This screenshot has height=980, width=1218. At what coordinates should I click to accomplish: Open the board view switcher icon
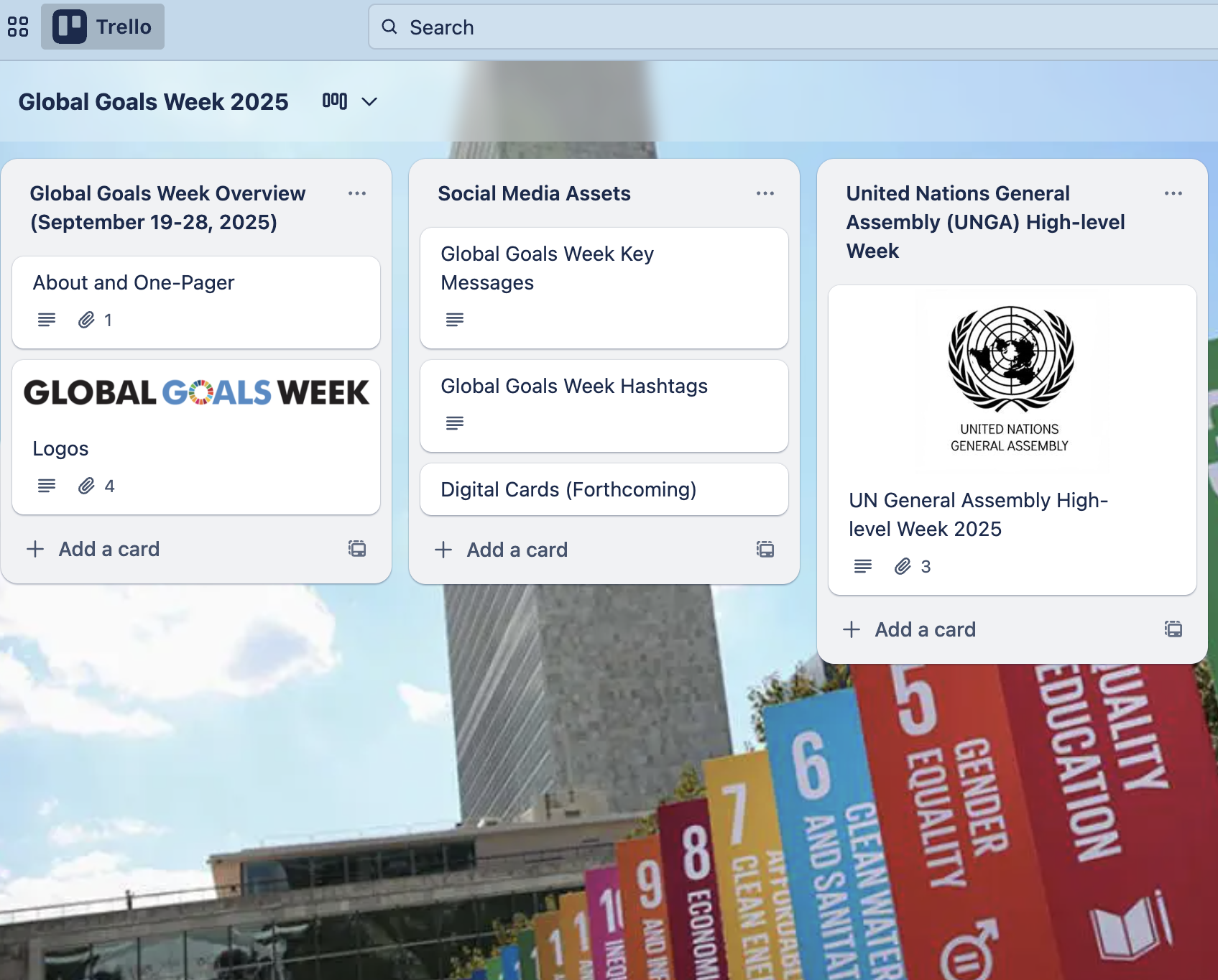(x=335, y=101)
